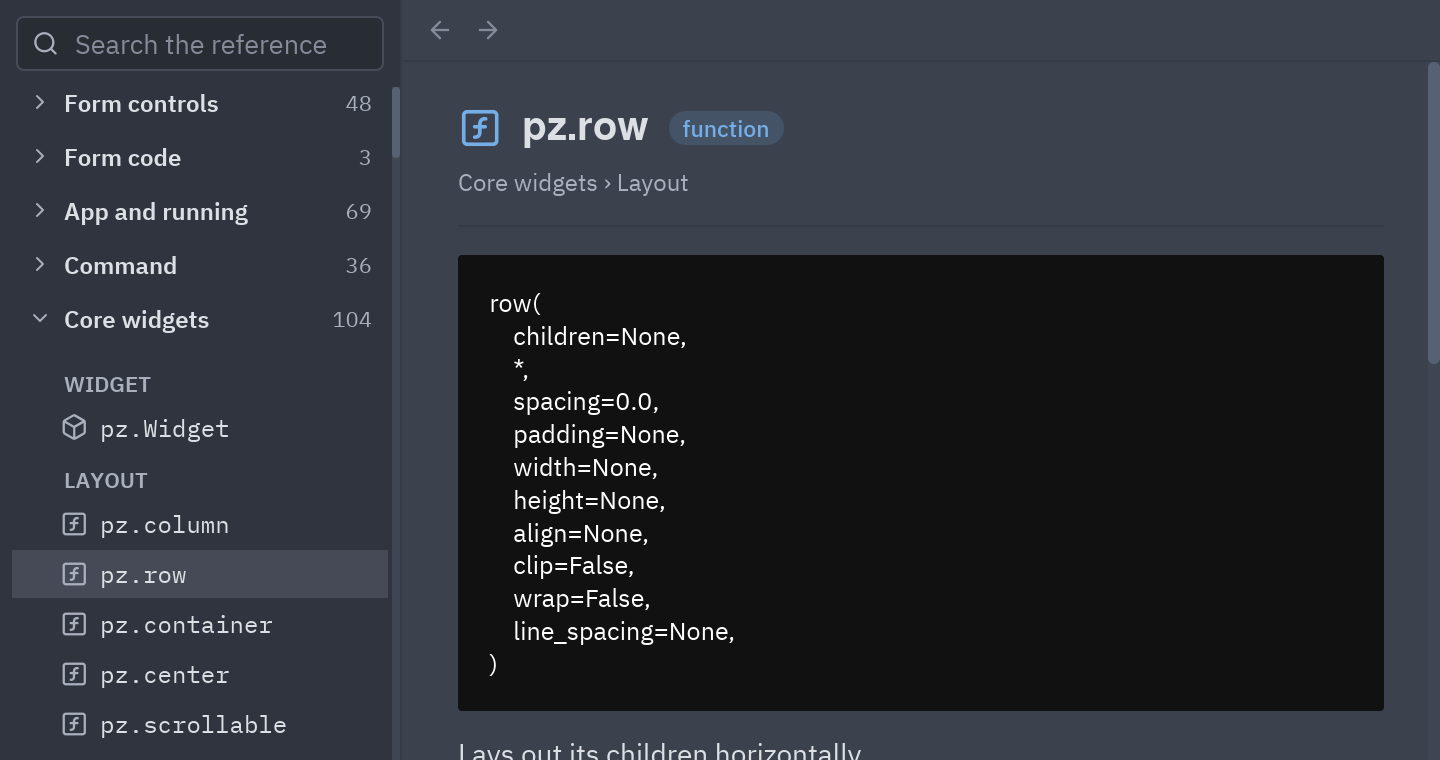Click the large function icon by the pz.row heading
The width and height of the screenshot is (1440, 760).
(480, 128)
